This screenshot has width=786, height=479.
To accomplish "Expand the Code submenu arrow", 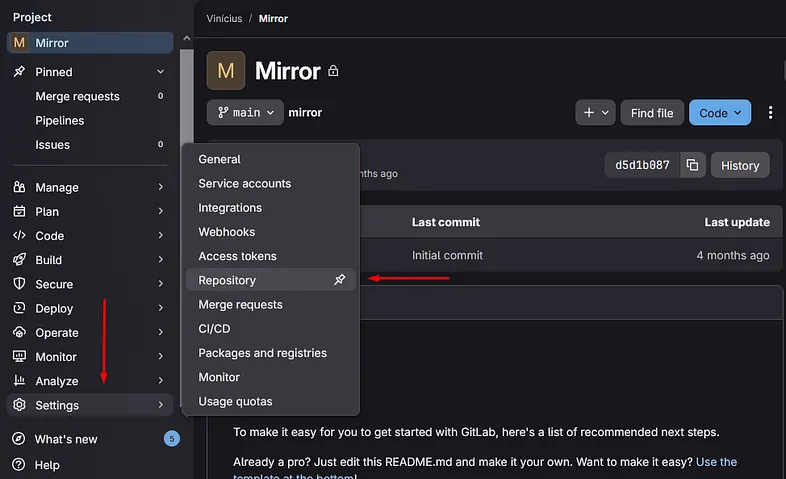I will point(160,235).
